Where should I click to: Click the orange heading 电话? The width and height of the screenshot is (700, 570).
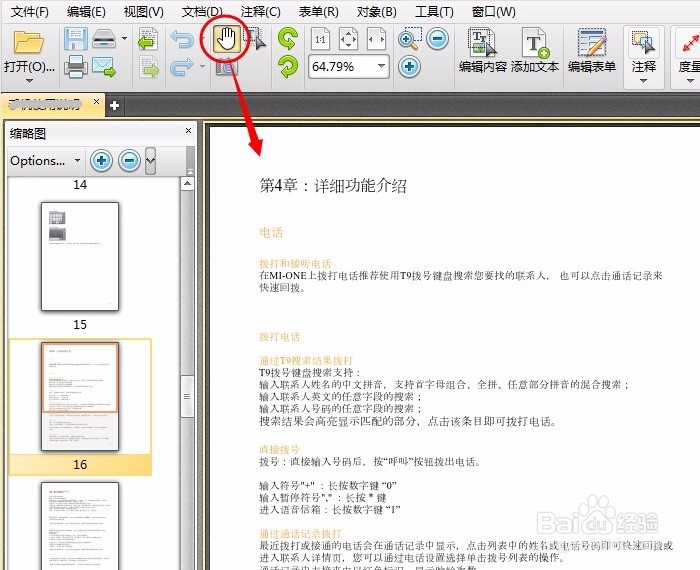(x=271, y=232)
